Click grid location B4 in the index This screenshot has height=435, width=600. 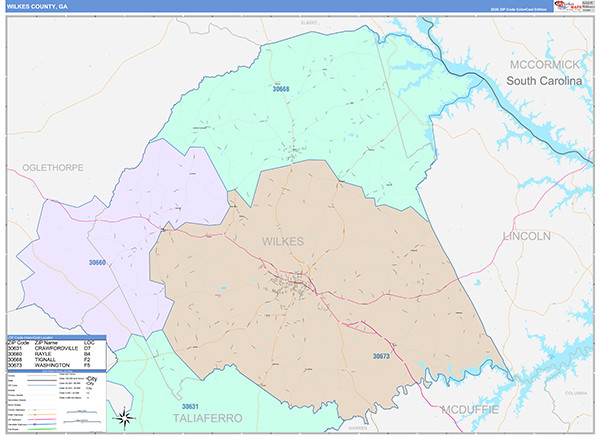(x=87, y=354)
